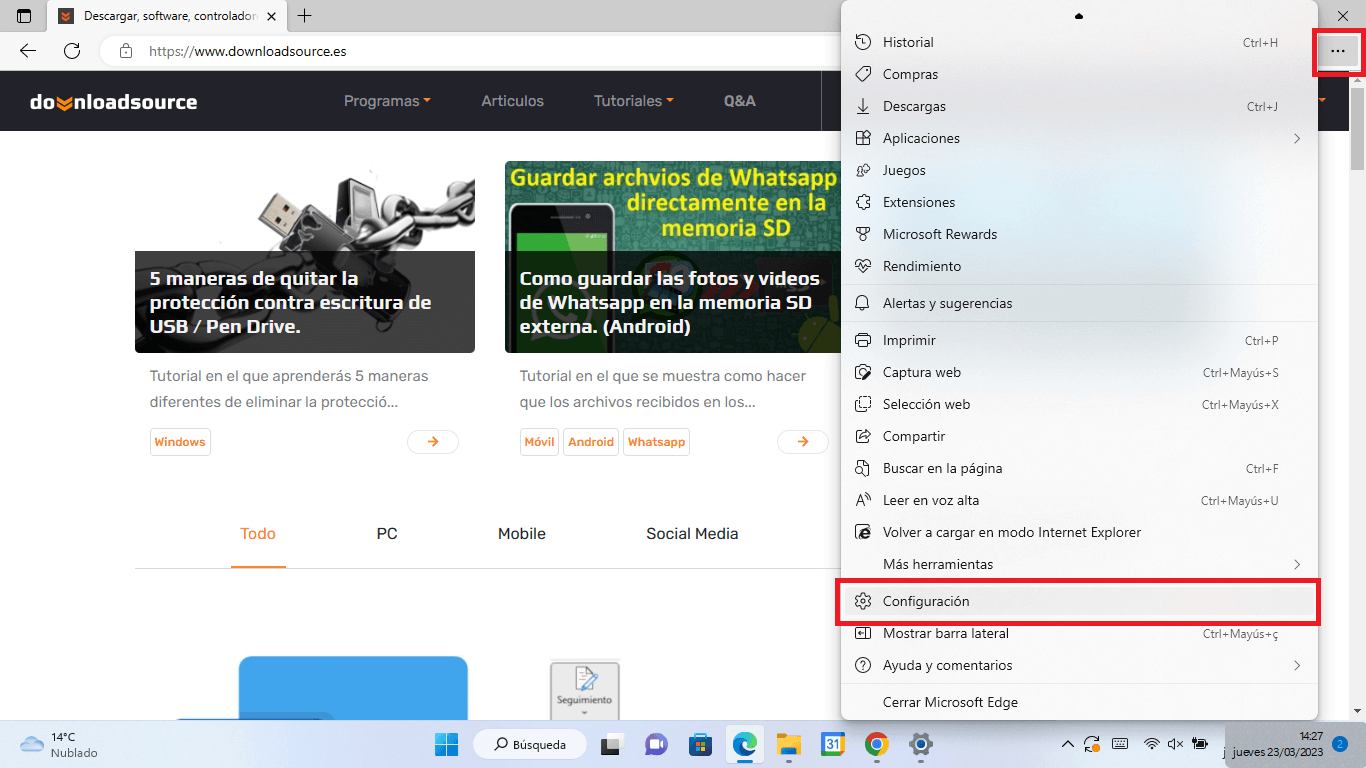
Task: Open Settings gear on taskbar
Action: click(921, 744)
